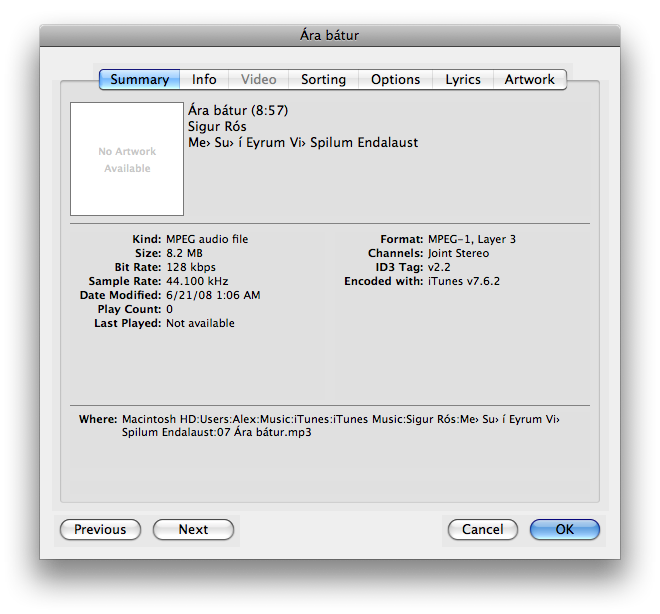Image resolution: width=660 pixels, height=614 pixels.
Task: Cancel the song info dialog
Action: [482, 529]
